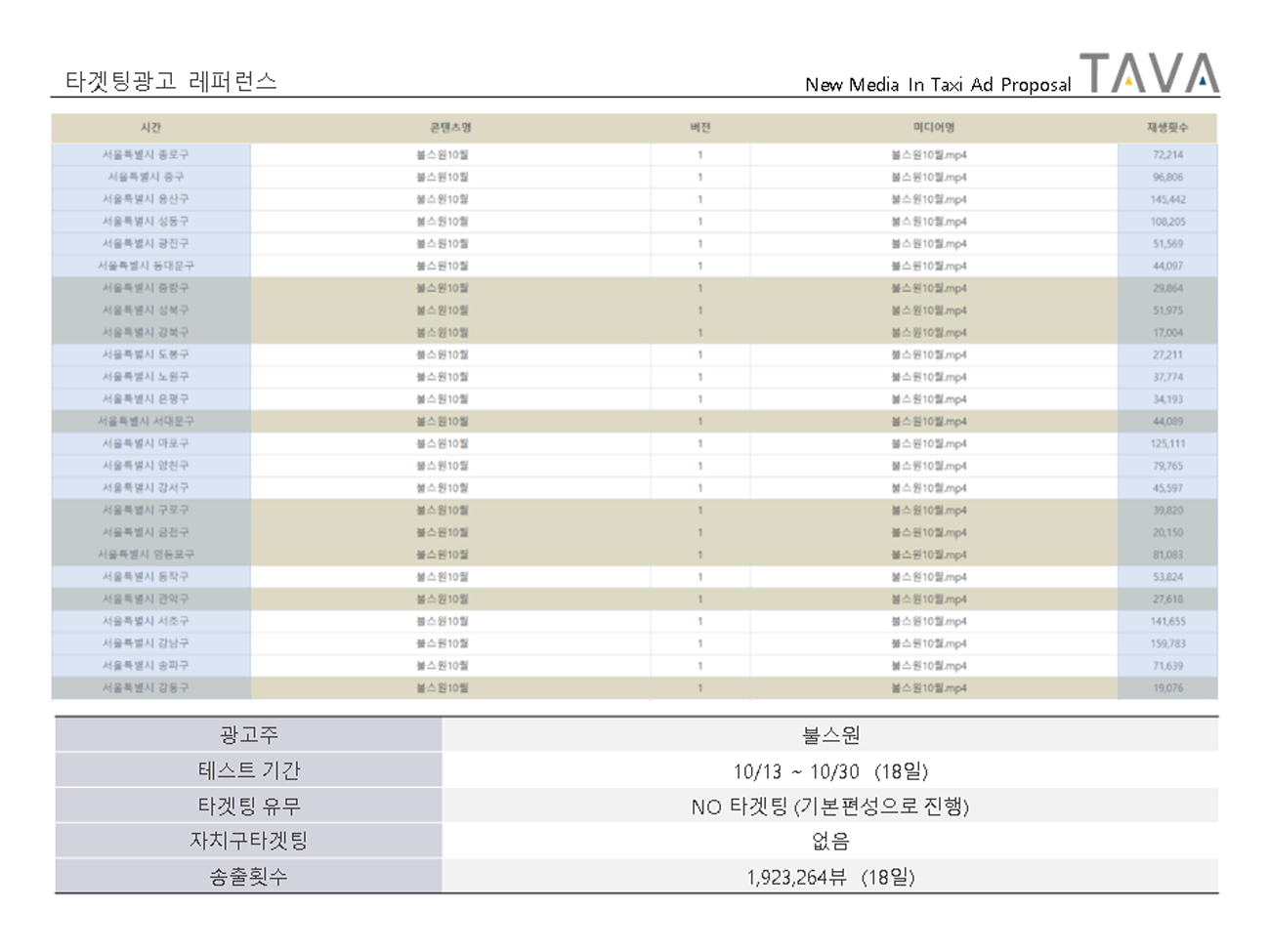1270x952 pixels.
Task: Select the 자치구타겟팅 label cell
Action: 248,841
